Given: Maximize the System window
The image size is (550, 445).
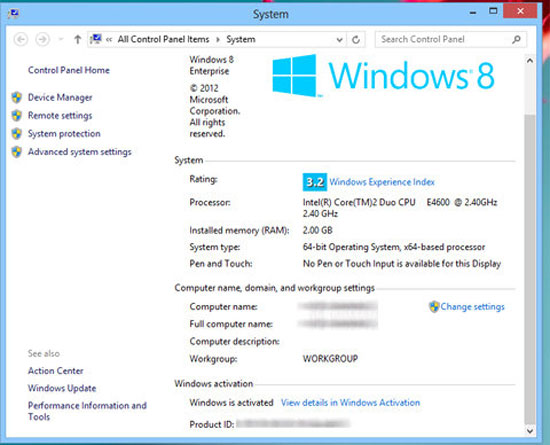Looking at the screenshot, I should tap(493, 11).
